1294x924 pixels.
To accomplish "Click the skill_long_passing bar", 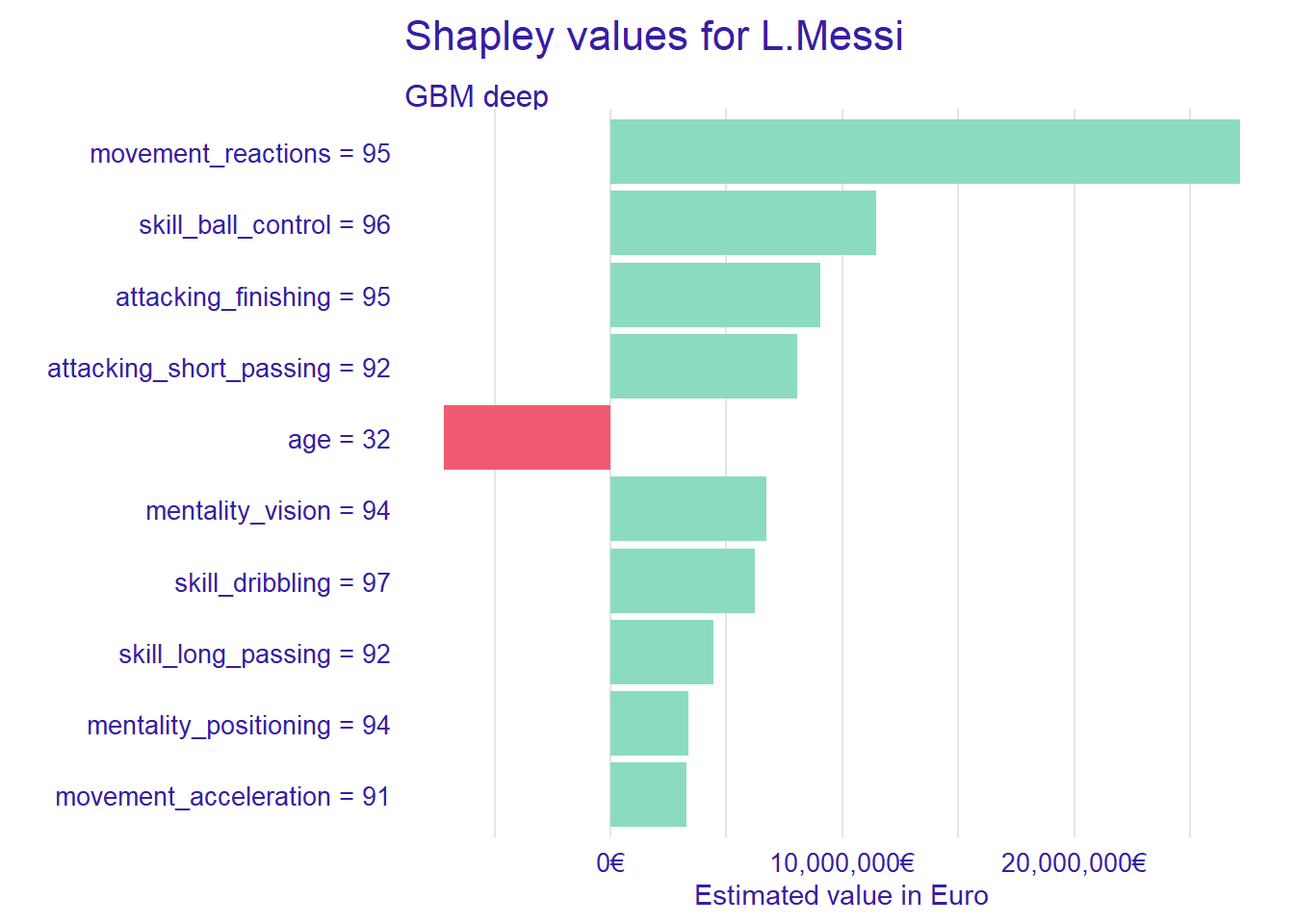I will (661, 652).
